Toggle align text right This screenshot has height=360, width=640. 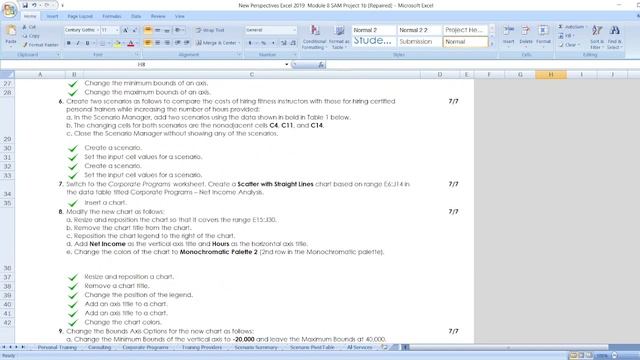tap(167, 43)
